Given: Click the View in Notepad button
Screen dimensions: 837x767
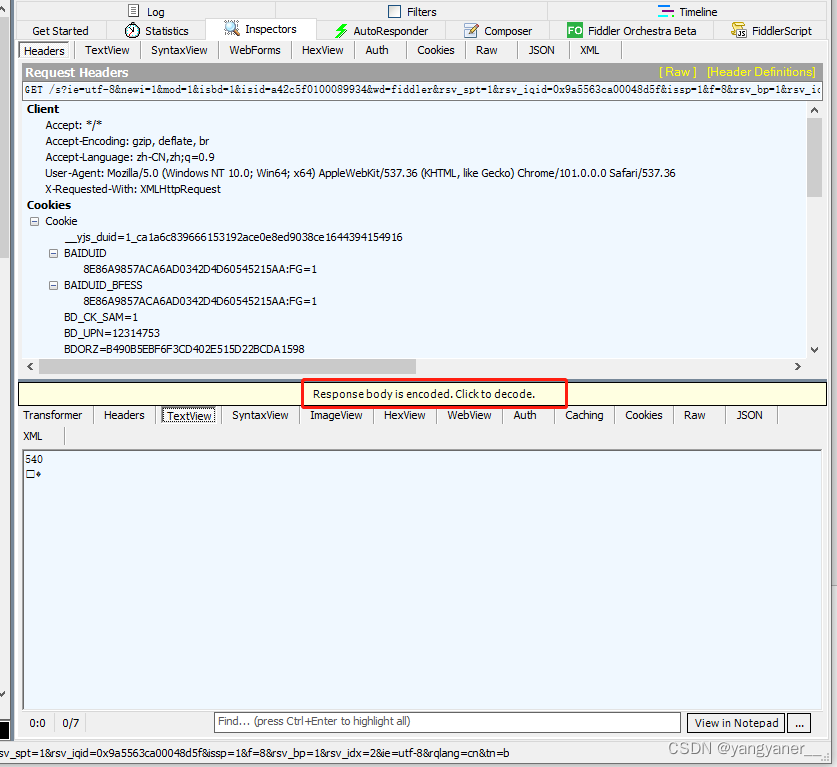Looking at the screenshot, I should [736, 723].
